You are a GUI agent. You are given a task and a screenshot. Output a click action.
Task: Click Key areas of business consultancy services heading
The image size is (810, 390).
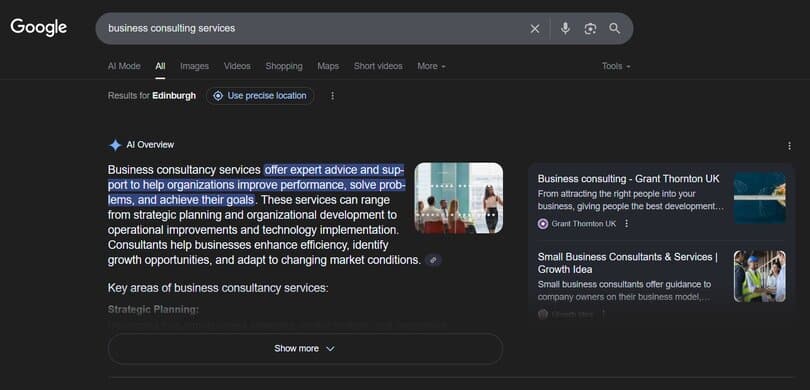point(218,288)
